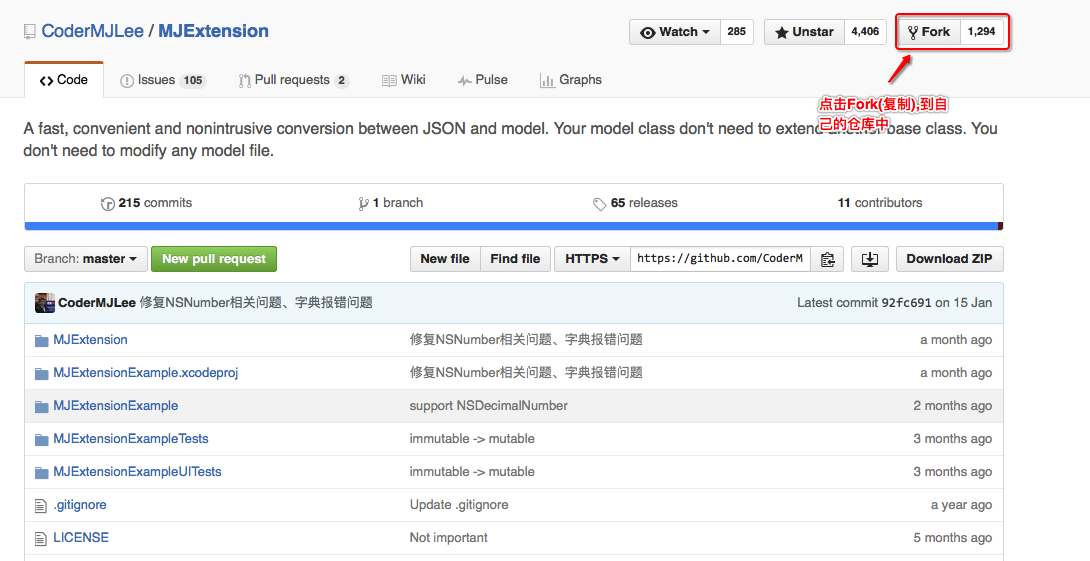Viewport: 1090px width, 561px height.
Task: Click the New file button
Action: pyautogui.click(x=445, y=259)
